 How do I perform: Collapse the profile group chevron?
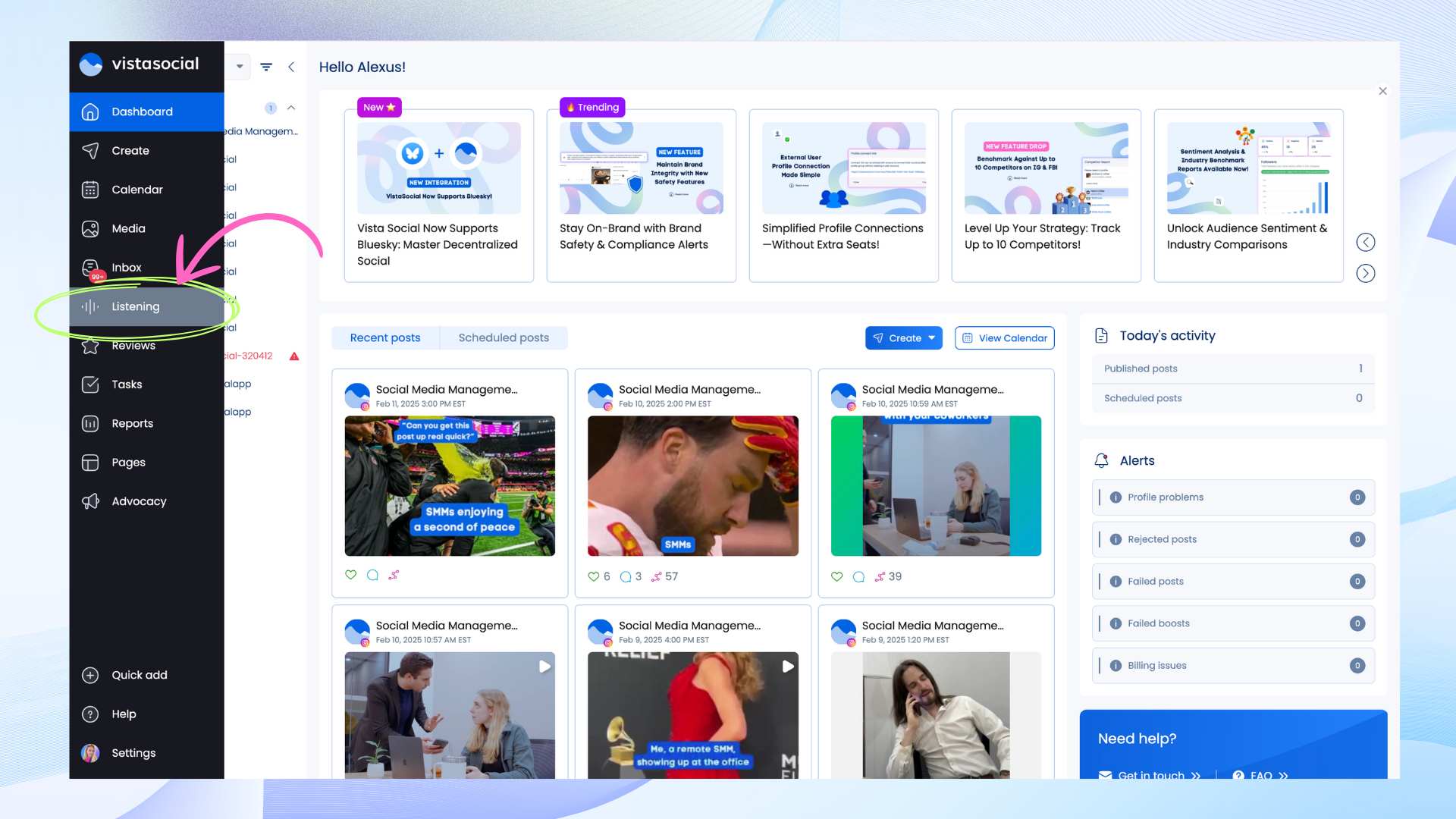point(291,108)
